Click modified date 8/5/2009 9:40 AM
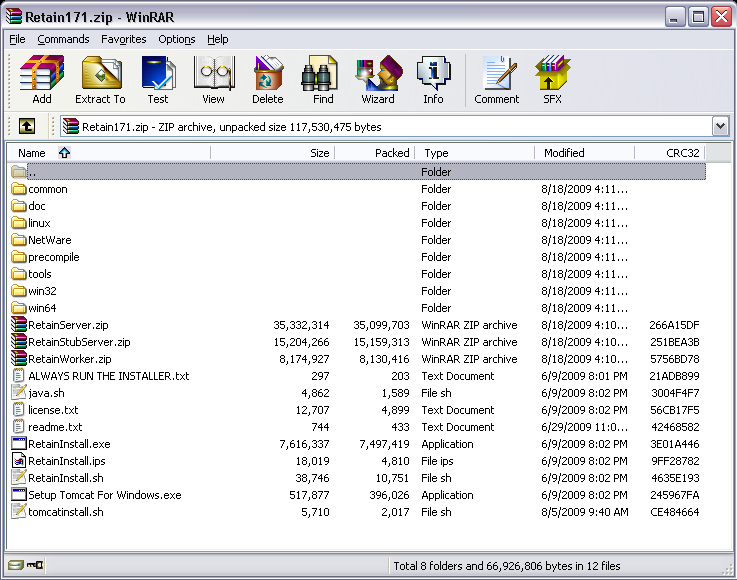 [x=584, y=511]
